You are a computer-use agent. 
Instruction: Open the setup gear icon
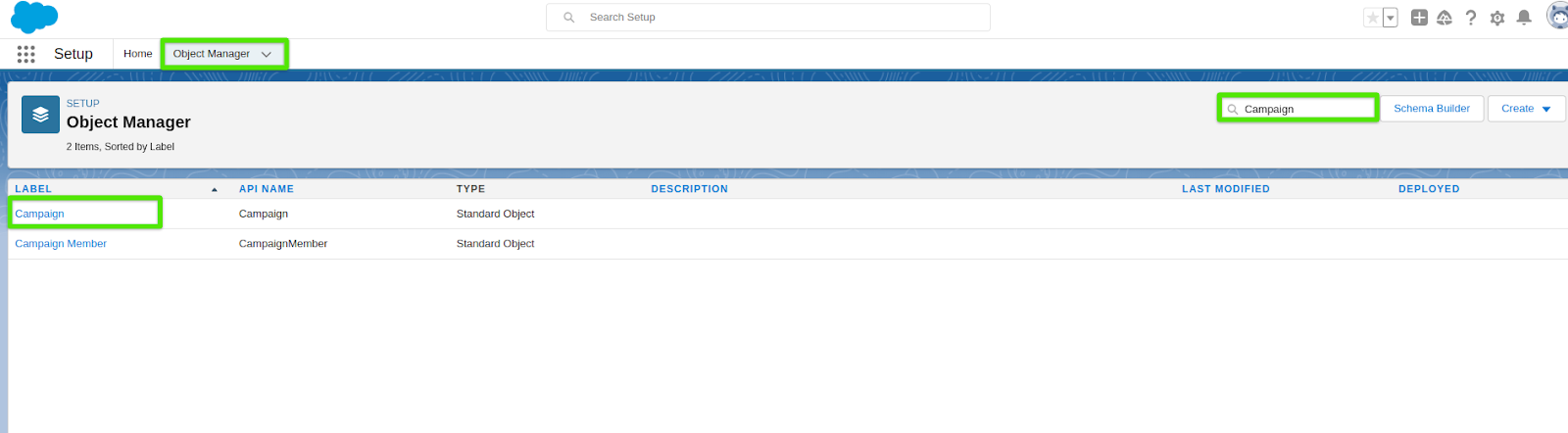[x=1497, y=18]
